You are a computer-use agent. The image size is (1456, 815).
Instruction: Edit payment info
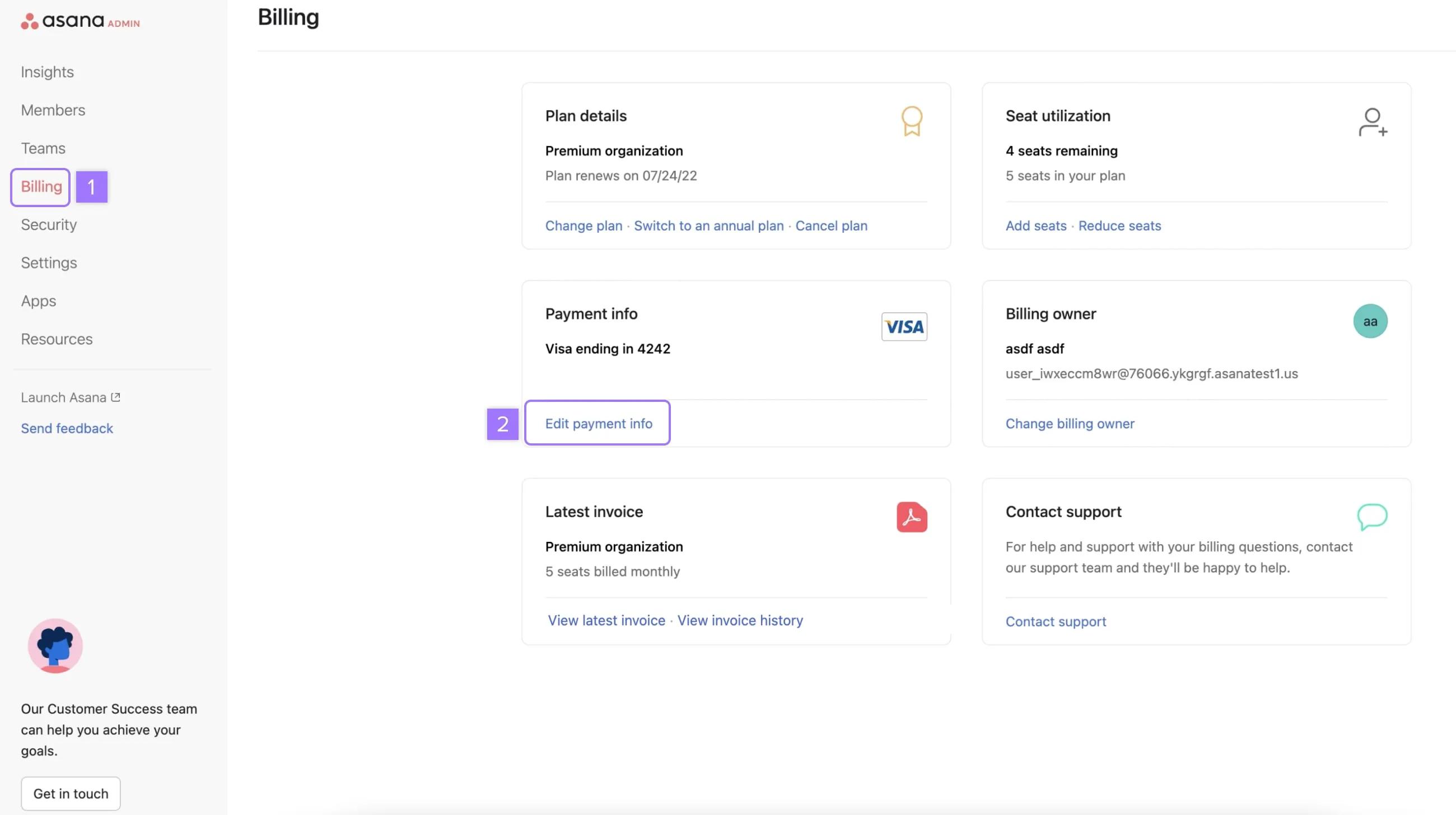coord(598,423)
